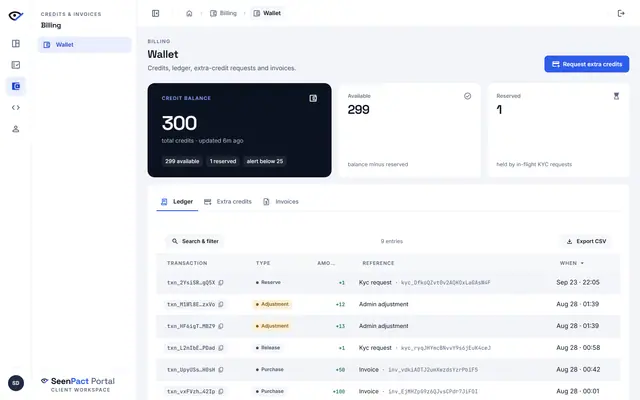Copy transaction ID txn_vxFVzh…42Ip
Screen dimensions: 640x400
click(x=221, y=391)
